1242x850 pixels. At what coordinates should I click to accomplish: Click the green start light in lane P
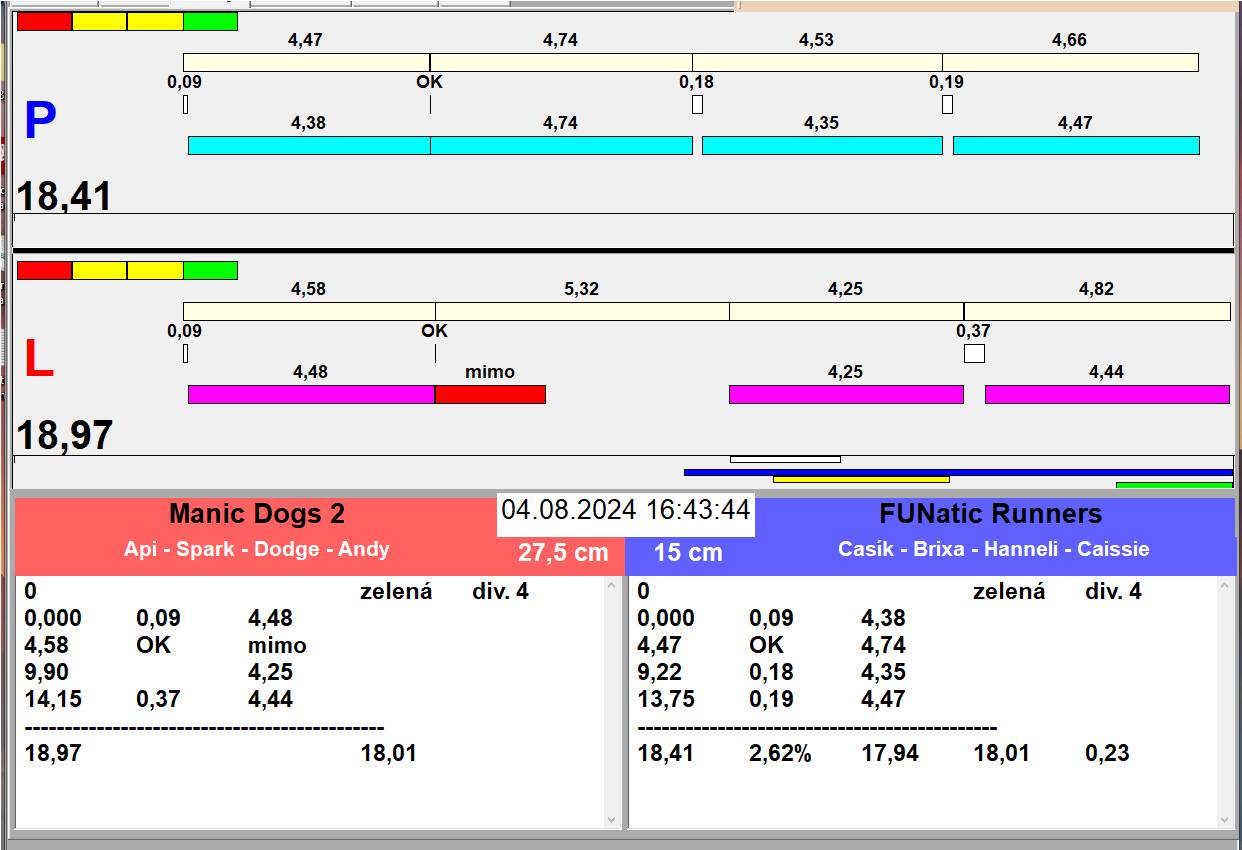(x=210, y=21)
